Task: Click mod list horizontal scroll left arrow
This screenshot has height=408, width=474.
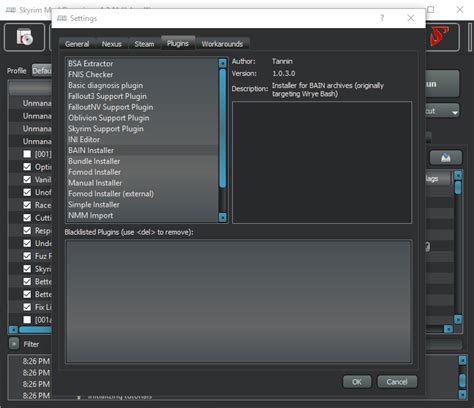Action: [13, 330]
